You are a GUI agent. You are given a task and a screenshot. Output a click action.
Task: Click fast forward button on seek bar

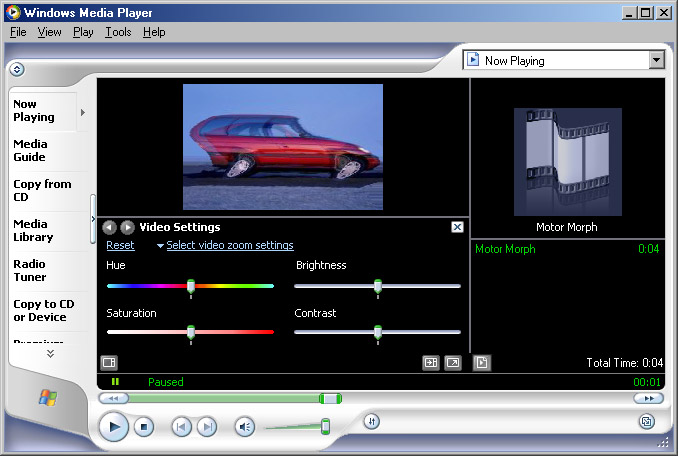pos(649,398)
